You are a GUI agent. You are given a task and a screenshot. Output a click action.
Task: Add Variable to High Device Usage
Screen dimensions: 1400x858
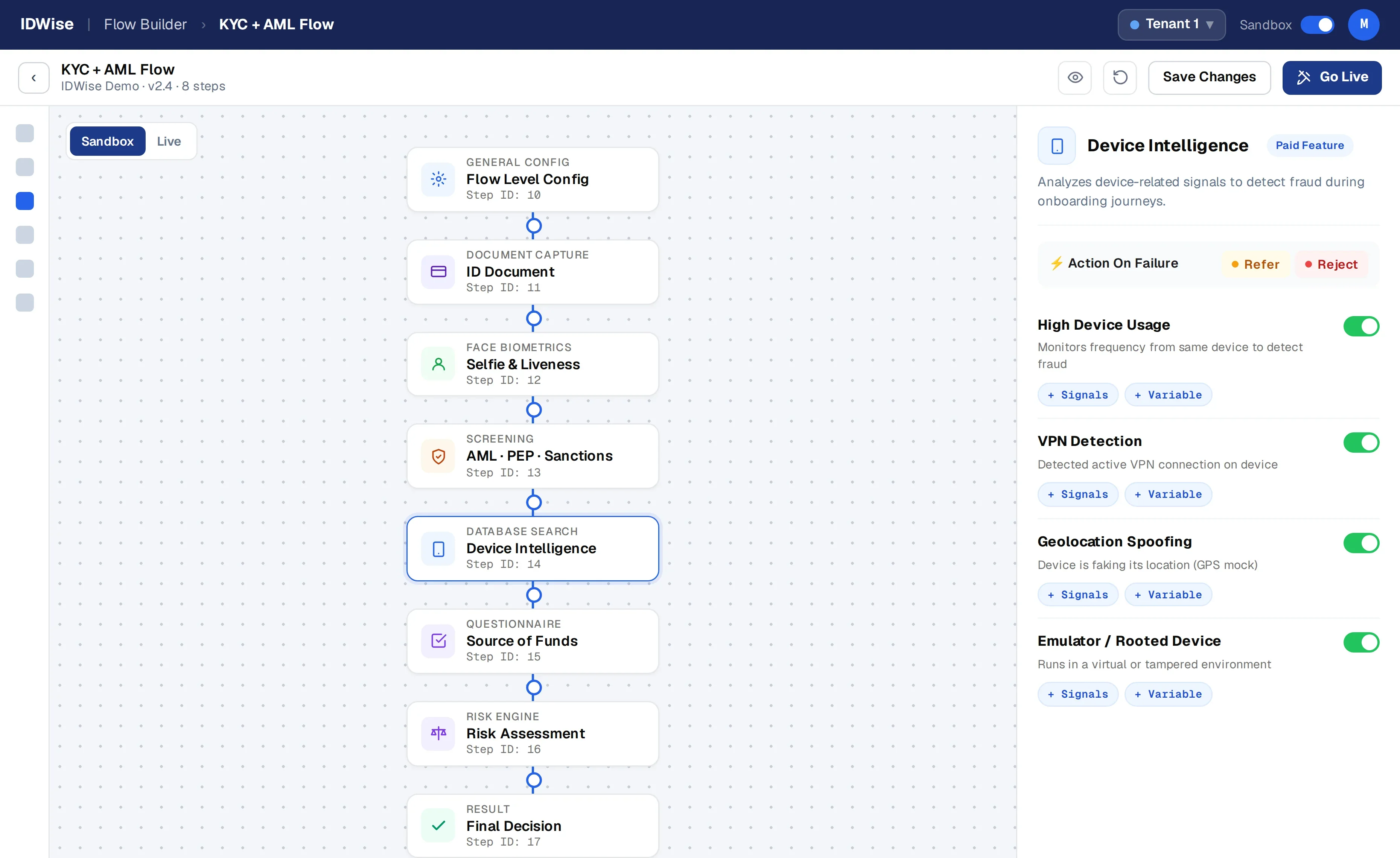click(1168, 395)
